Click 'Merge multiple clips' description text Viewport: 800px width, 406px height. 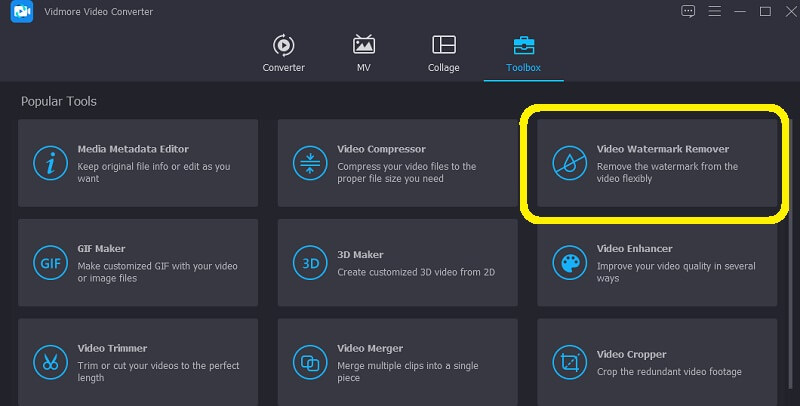pos(408,371)
